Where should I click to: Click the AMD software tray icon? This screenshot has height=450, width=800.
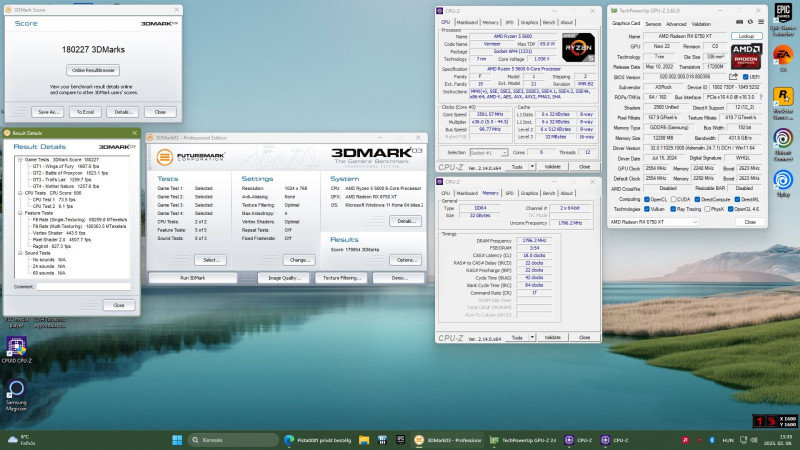[x=686, y=440]
